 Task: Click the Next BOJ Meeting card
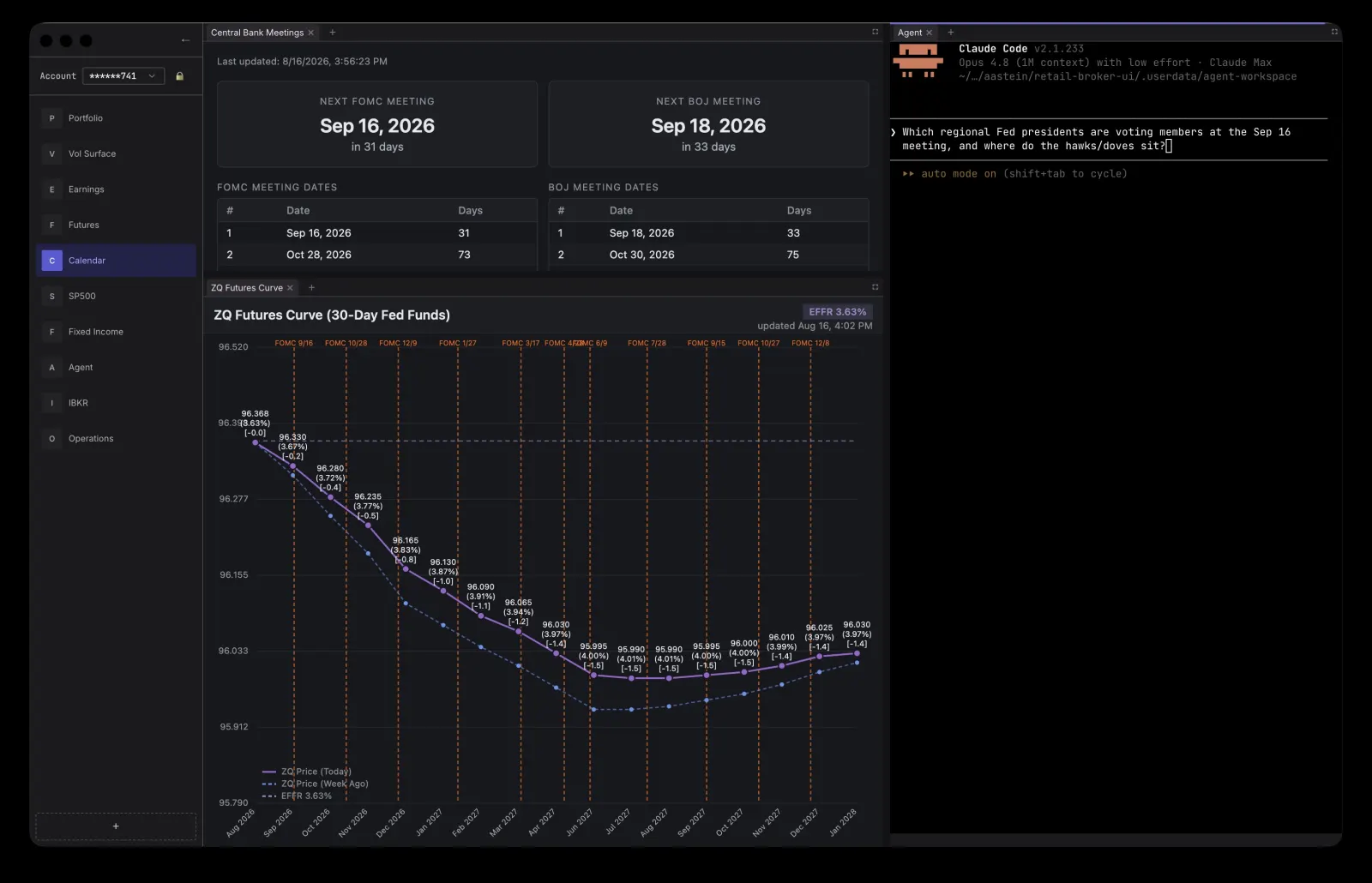tap(708, 124)
